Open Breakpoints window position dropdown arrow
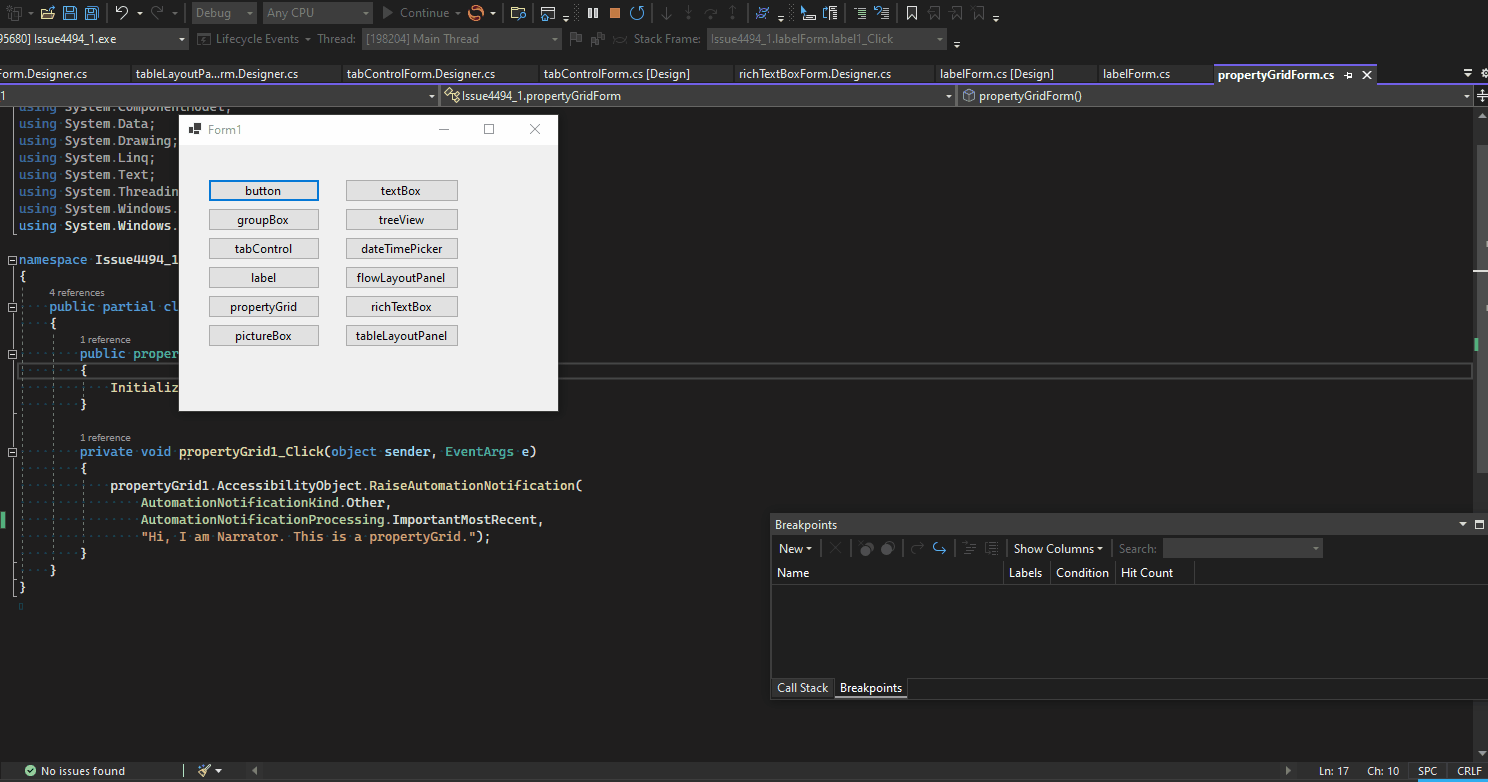 (x=1461, y=524)
